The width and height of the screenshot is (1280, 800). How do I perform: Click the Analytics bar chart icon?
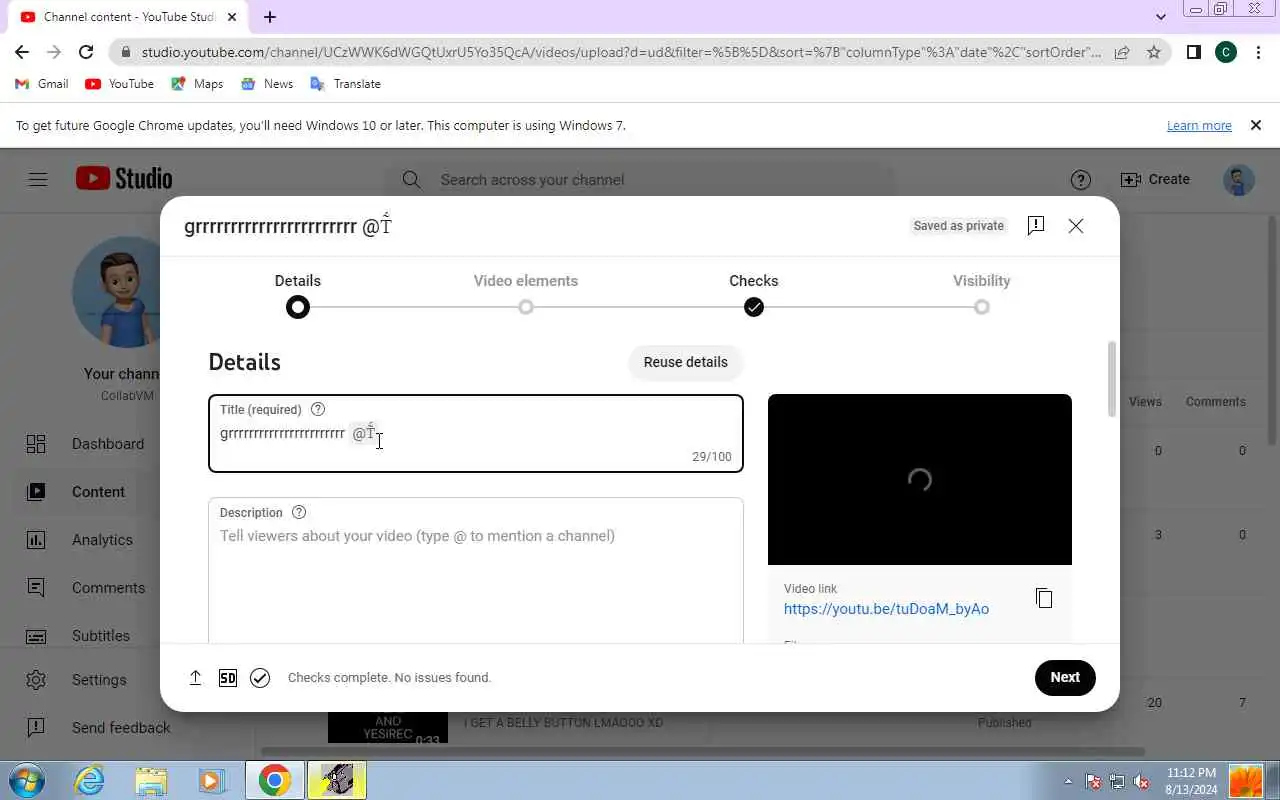(36, 540)
